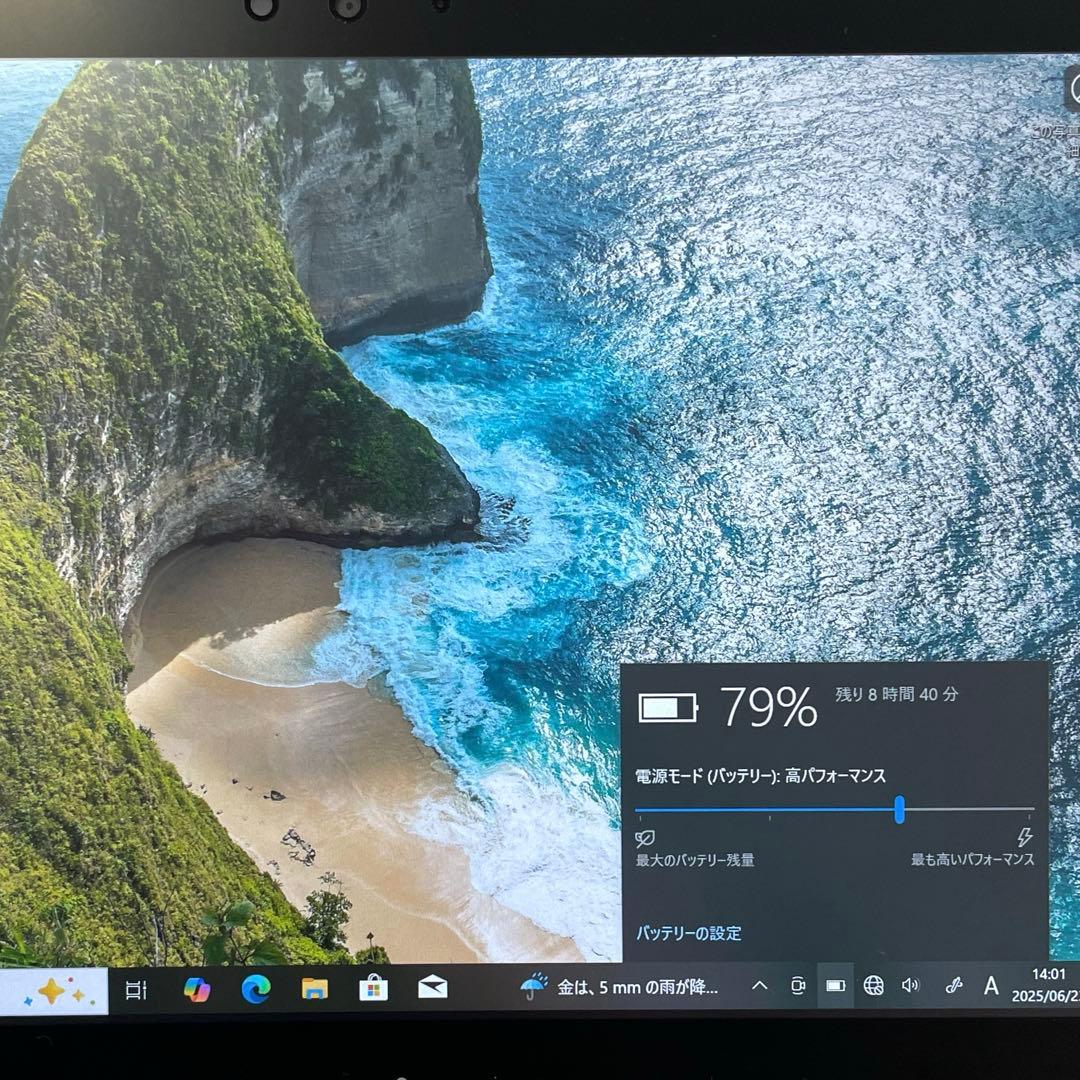Toggle the battery flyout from tray icon
The height and width of the screenshot is (1080, 1080).
pyautogui.click(x=835, y=986)
